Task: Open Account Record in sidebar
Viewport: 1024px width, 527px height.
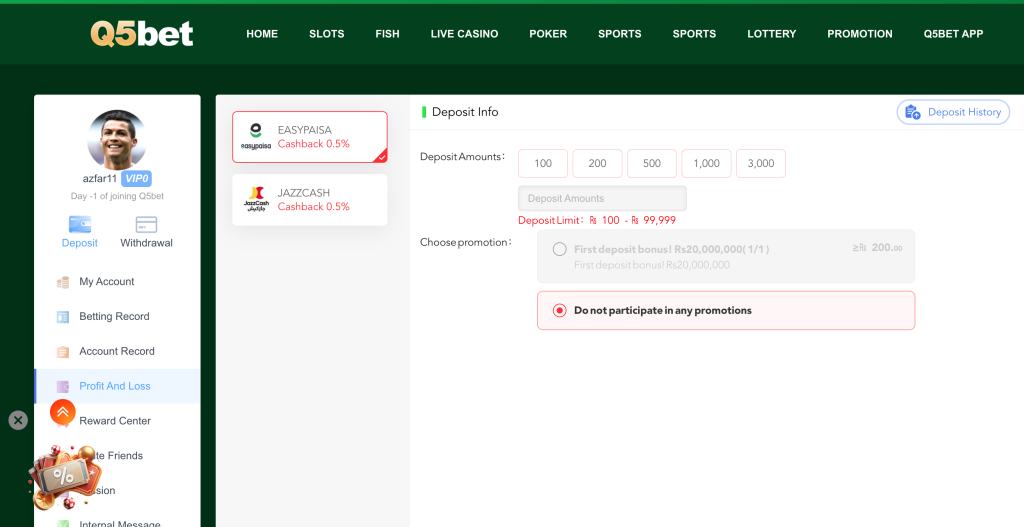Action: 117,351
